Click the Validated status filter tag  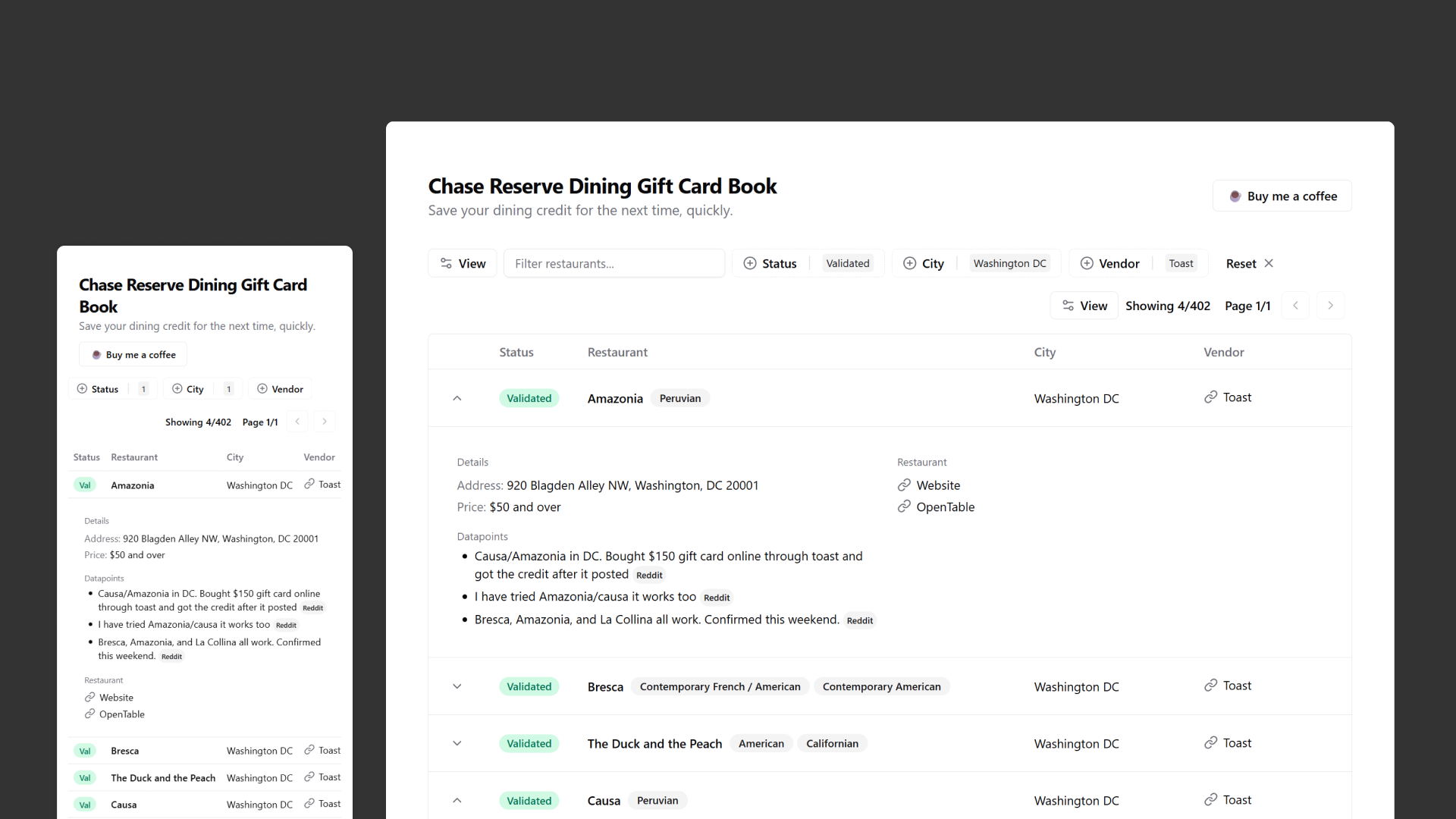[847, 263]
